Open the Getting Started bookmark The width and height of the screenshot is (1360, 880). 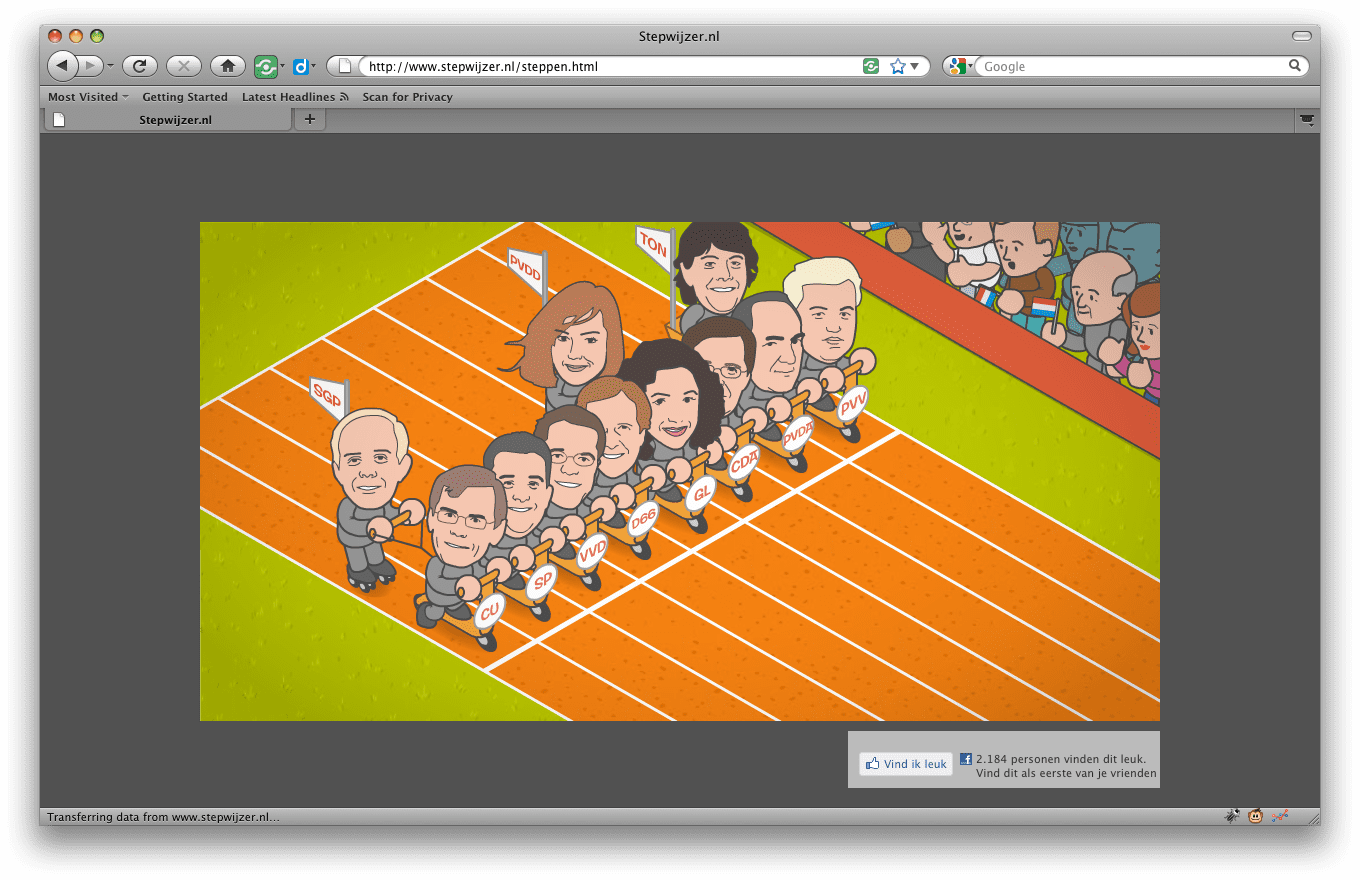click(x=185, y=97)
